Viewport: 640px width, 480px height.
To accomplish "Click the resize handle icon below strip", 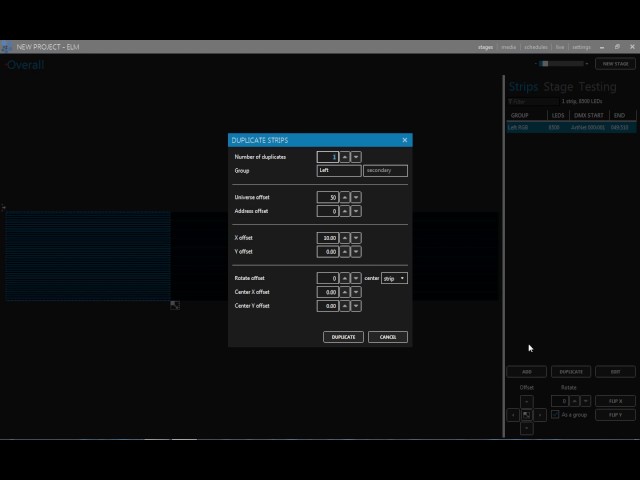I will click(x=175, y=305).
